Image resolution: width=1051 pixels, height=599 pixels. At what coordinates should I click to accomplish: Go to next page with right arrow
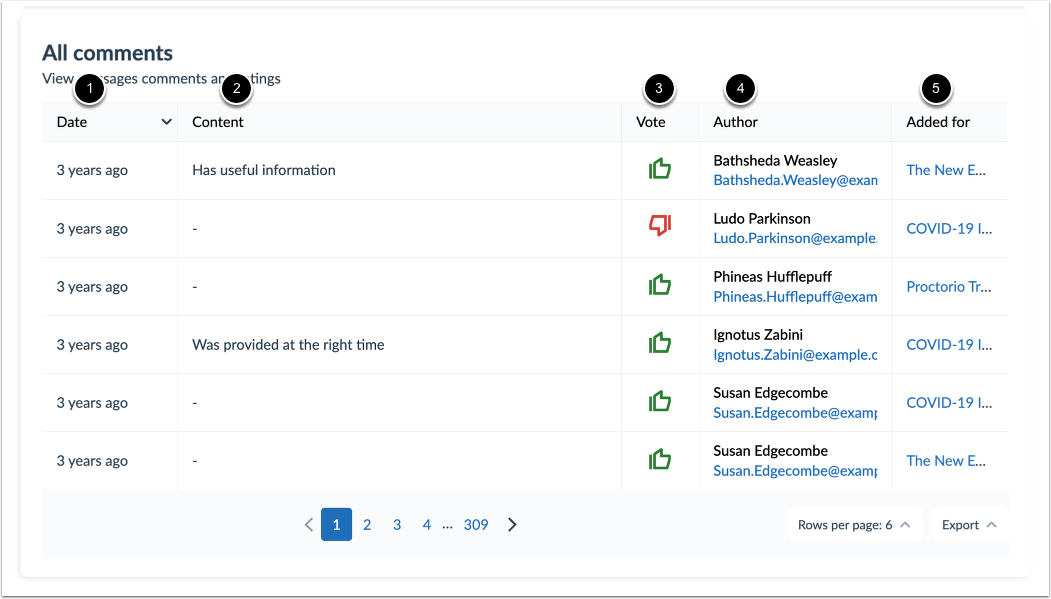pyautogui.click(x=512, y=525)
